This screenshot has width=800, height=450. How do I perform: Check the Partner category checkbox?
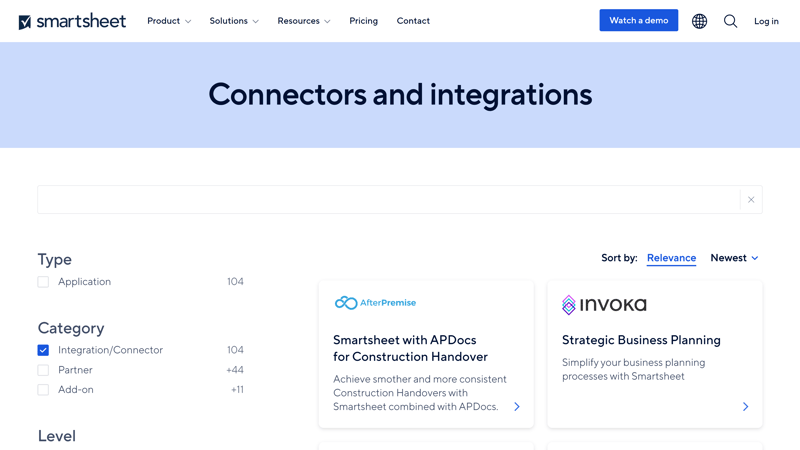(43, 370)
